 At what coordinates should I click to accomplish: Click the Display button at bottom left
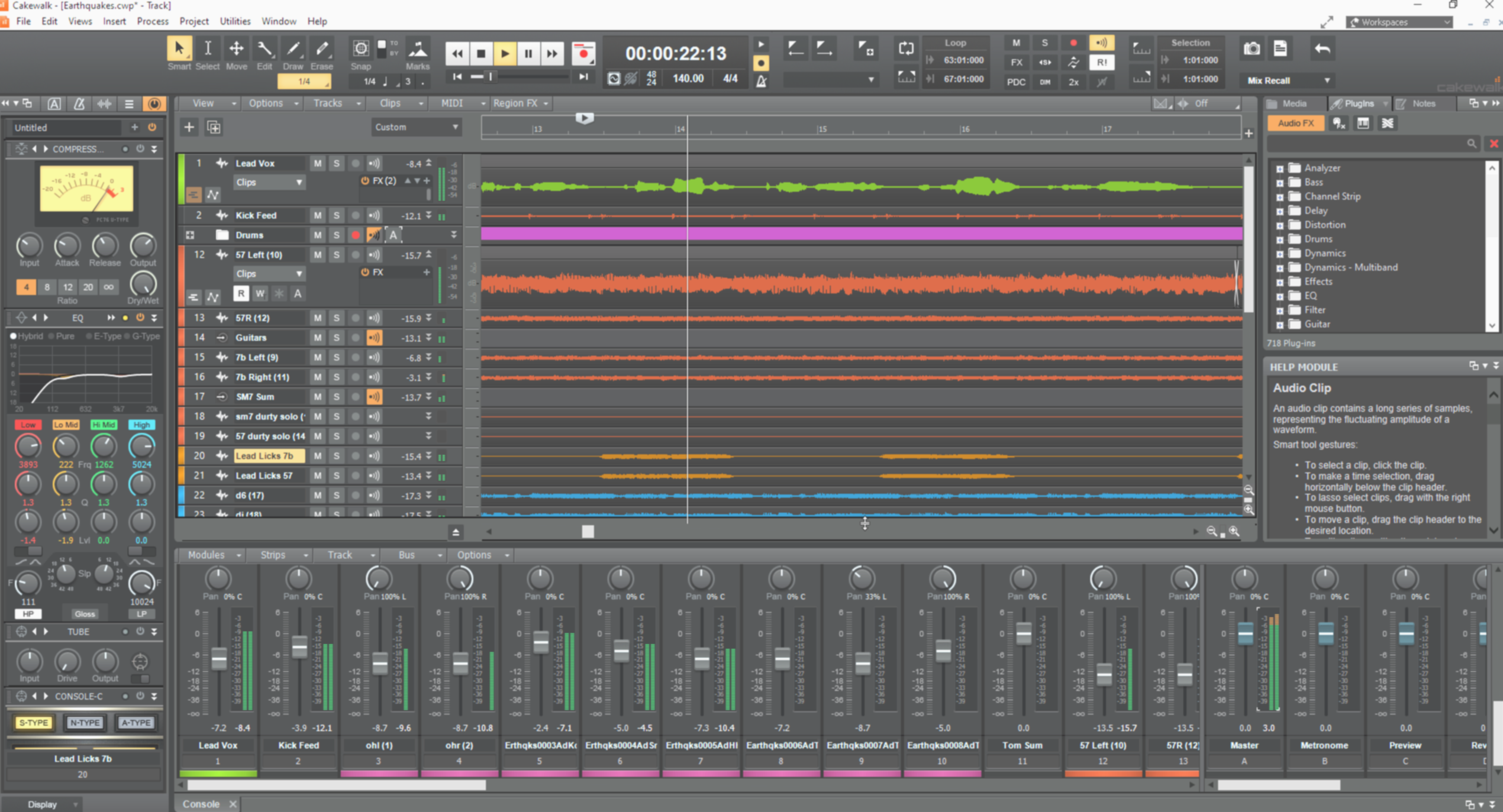43,804
